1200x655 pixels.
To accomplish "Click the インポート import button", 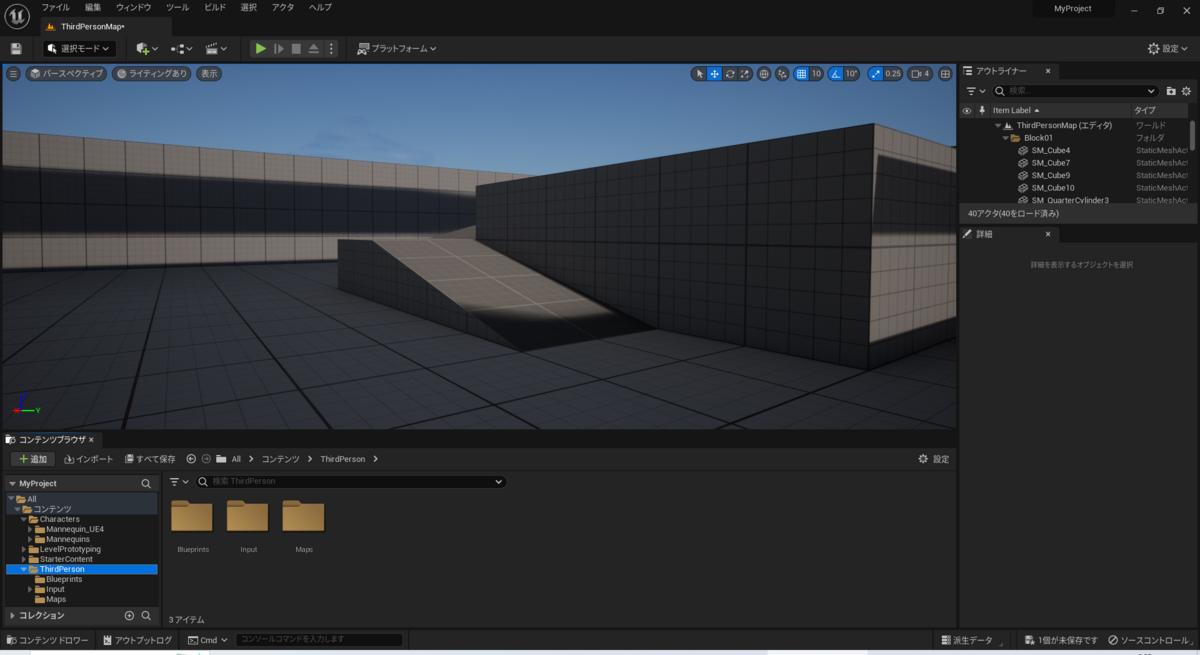I will coord(88,459).
